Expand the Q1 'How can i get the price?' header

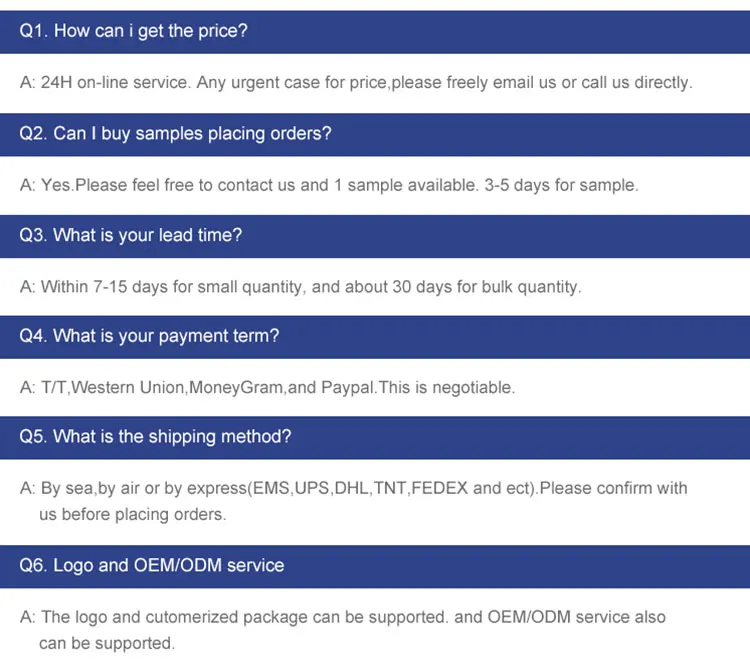(x=374, y=31)
